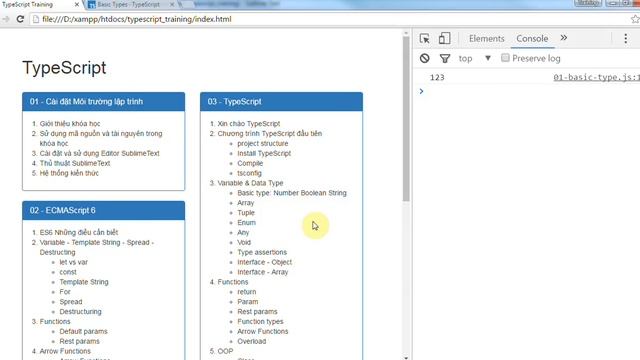The height and width of the screenshot is (360, 640).
Task: Open Interface - Object link
Action: click(x=264, y=262)
